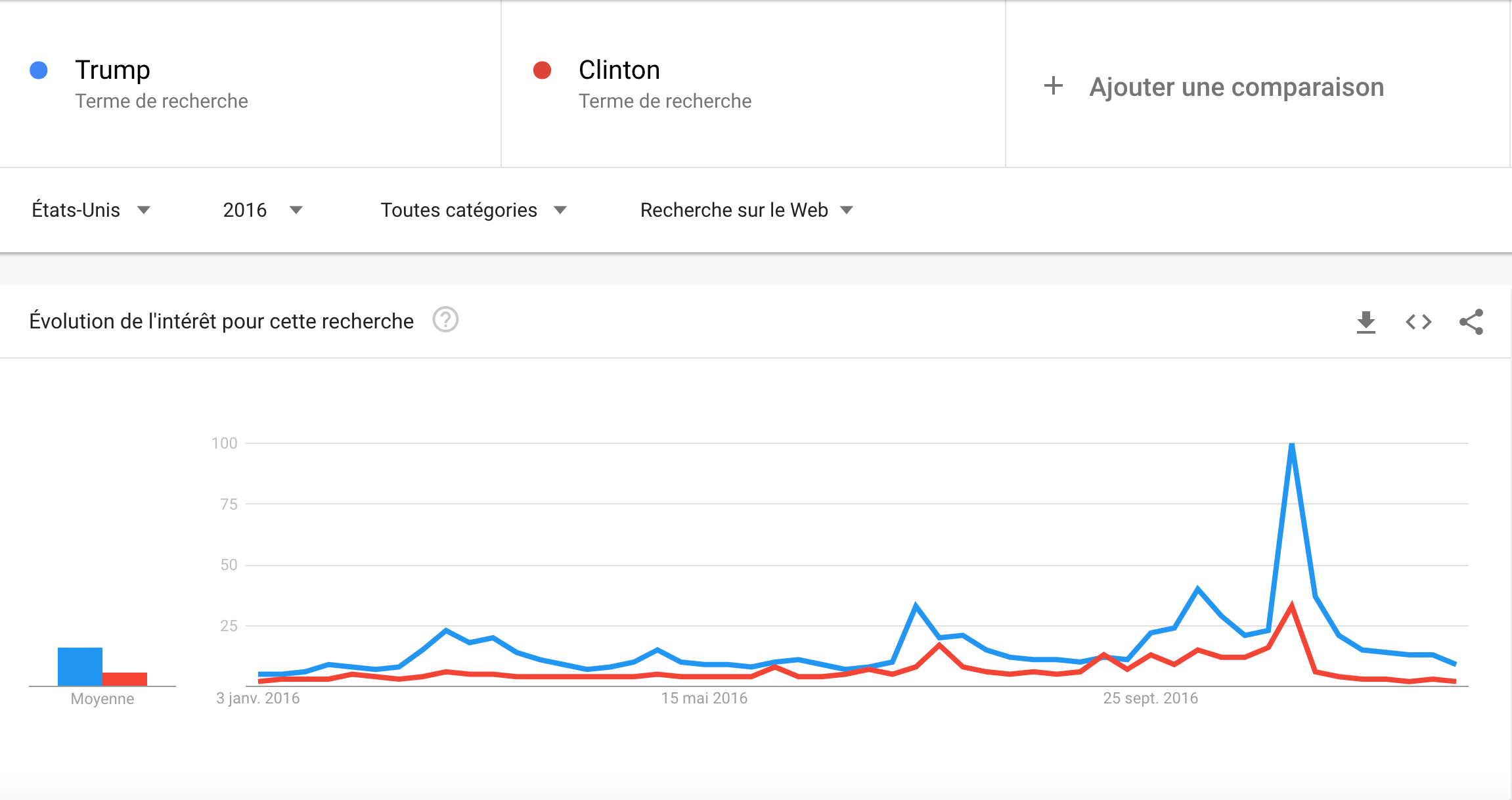Expand the Recherche sur le Web dropdown
The width and height of the screenshot is (1512, 800).
tap(746, 210)
